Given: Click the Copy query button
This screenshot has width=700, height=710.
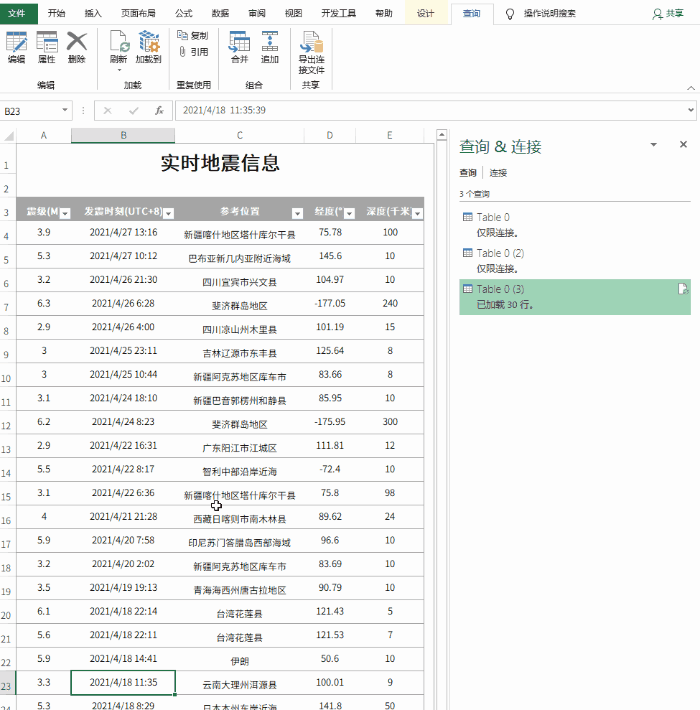Looking at the screenshot, I should click(192, 35).
